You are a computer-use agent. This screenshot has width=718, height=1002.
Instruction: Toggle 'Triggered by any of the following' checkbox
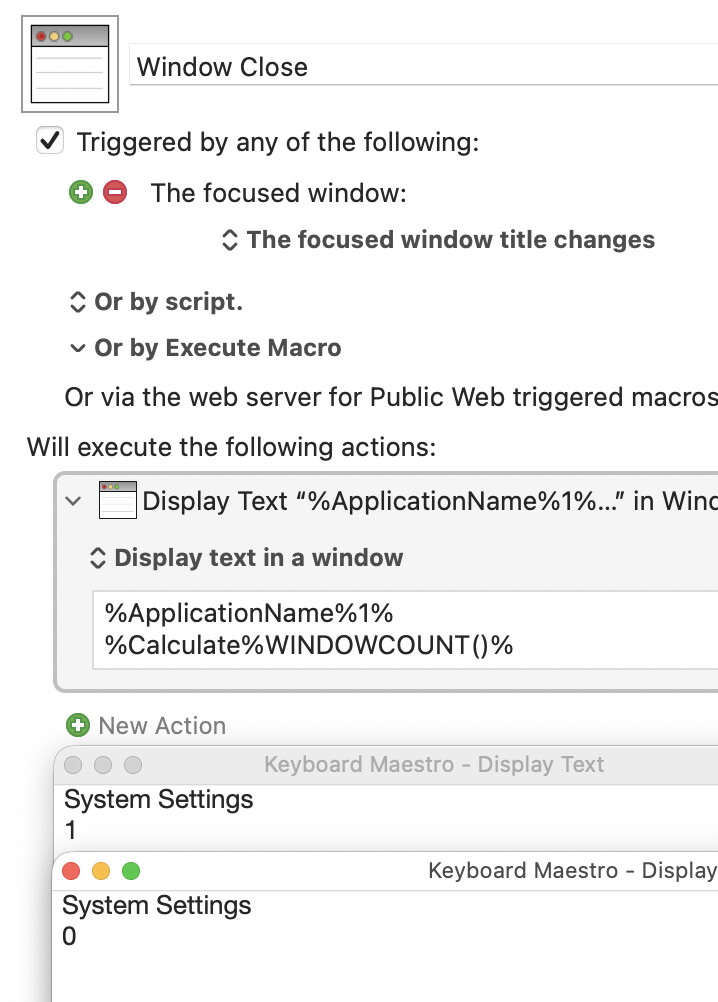point(50,141)
